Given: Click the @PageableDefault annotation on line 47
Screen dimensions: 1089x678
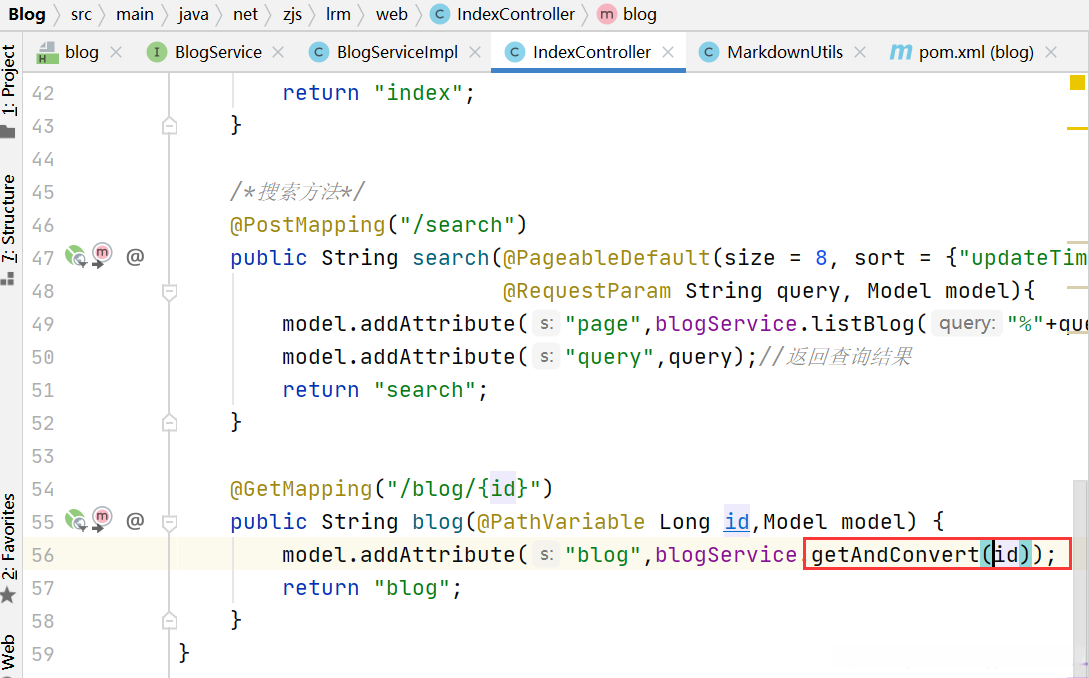Looking at the screenshot, I should point(606,258).
